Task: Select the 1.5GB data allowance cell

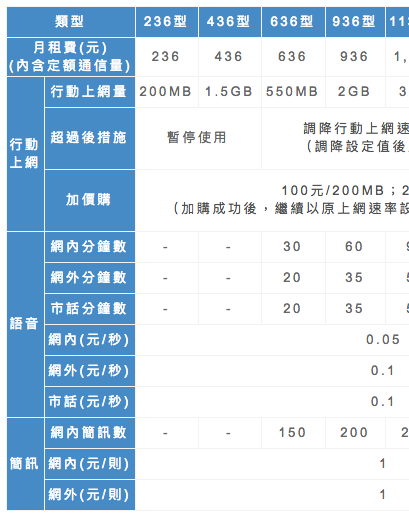Action: (x=229, y=92)
